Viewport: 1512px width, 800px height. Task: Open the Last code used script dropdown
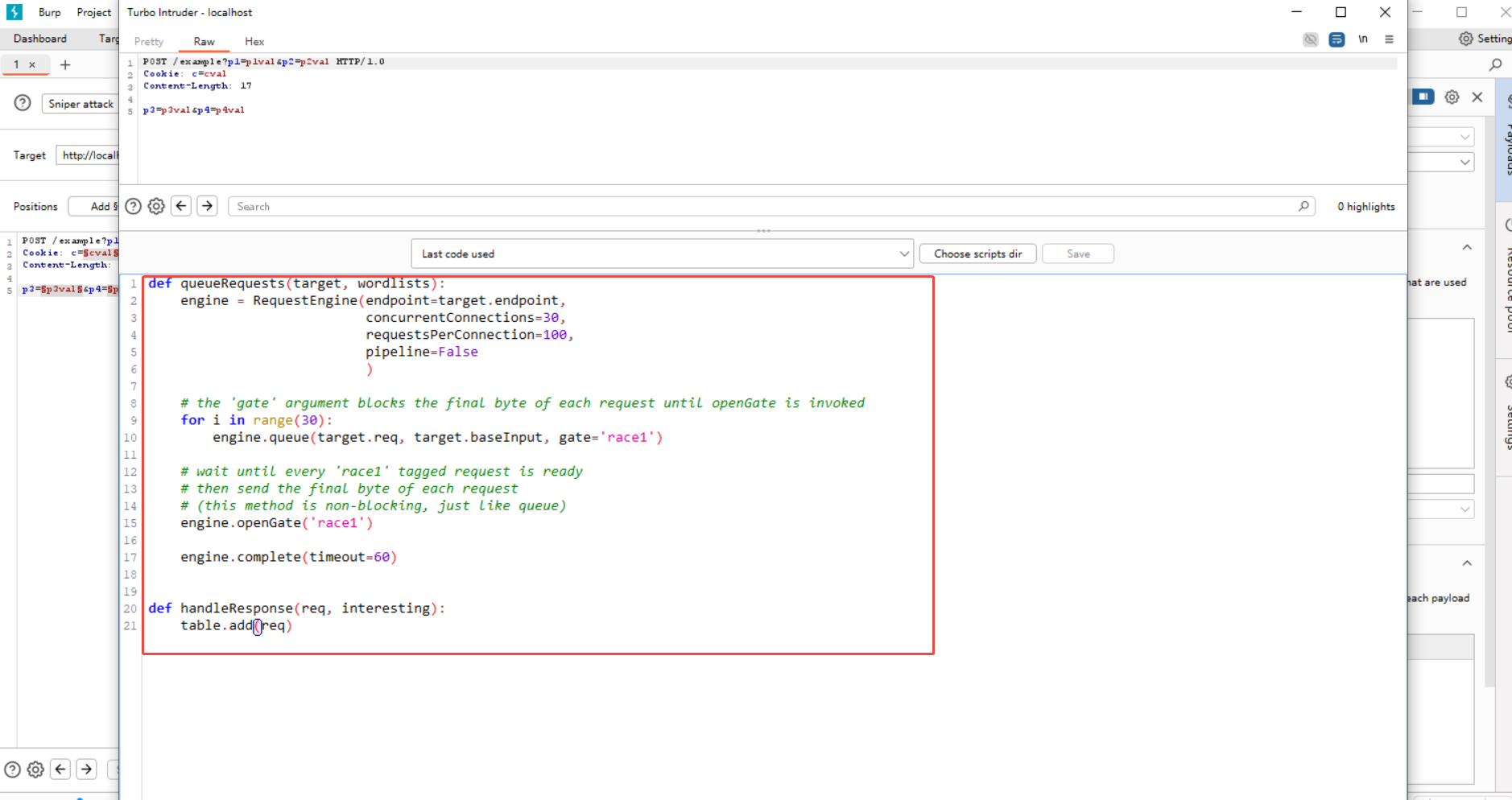(x=662, y=254)
